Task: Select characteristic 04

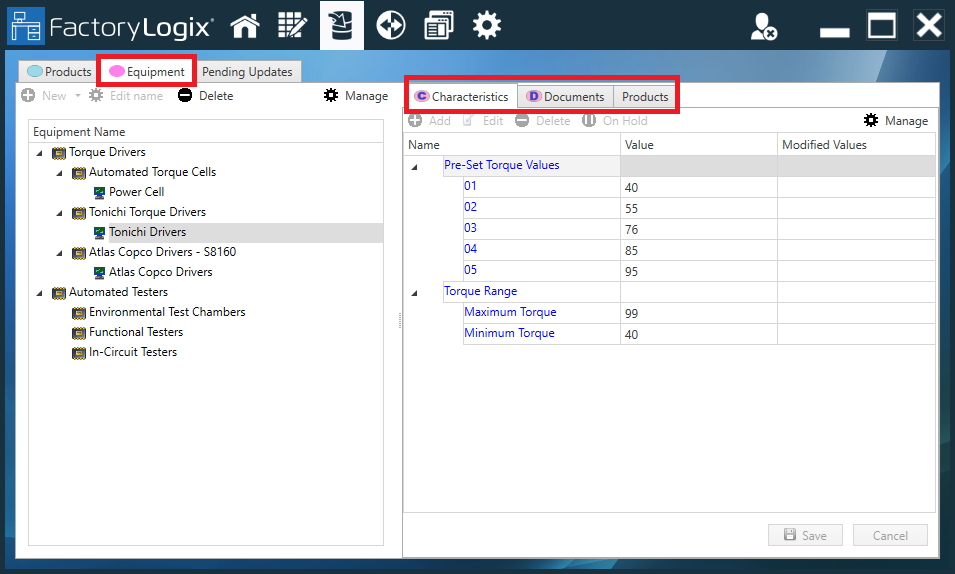Action: coord(470,249)
